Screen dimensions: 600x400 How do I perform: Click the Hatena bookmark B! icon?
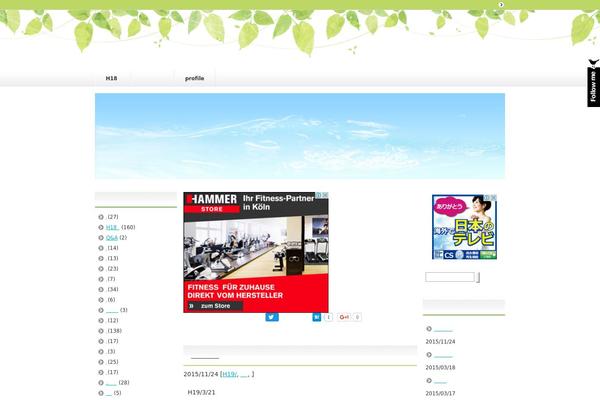(x=316, y=317)
